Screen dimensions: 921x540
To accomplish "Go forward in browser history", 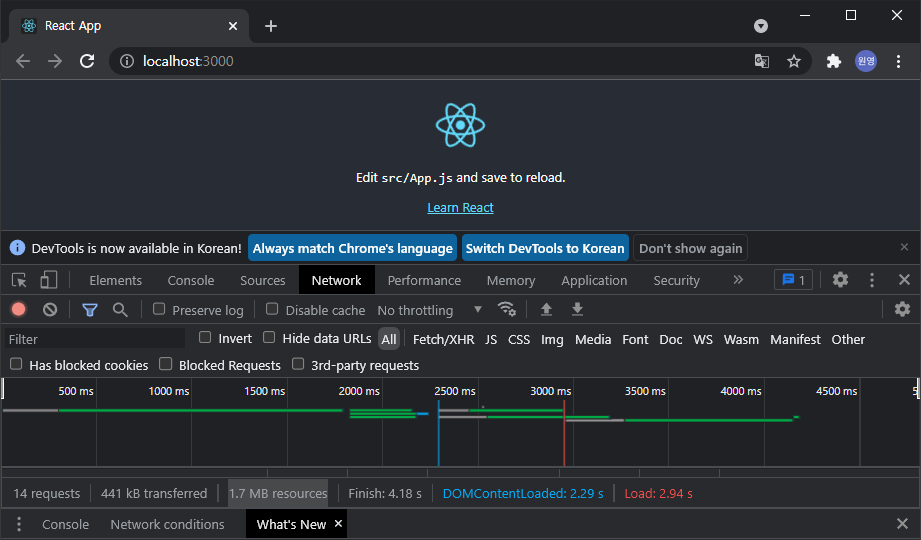I will [55, 61].
